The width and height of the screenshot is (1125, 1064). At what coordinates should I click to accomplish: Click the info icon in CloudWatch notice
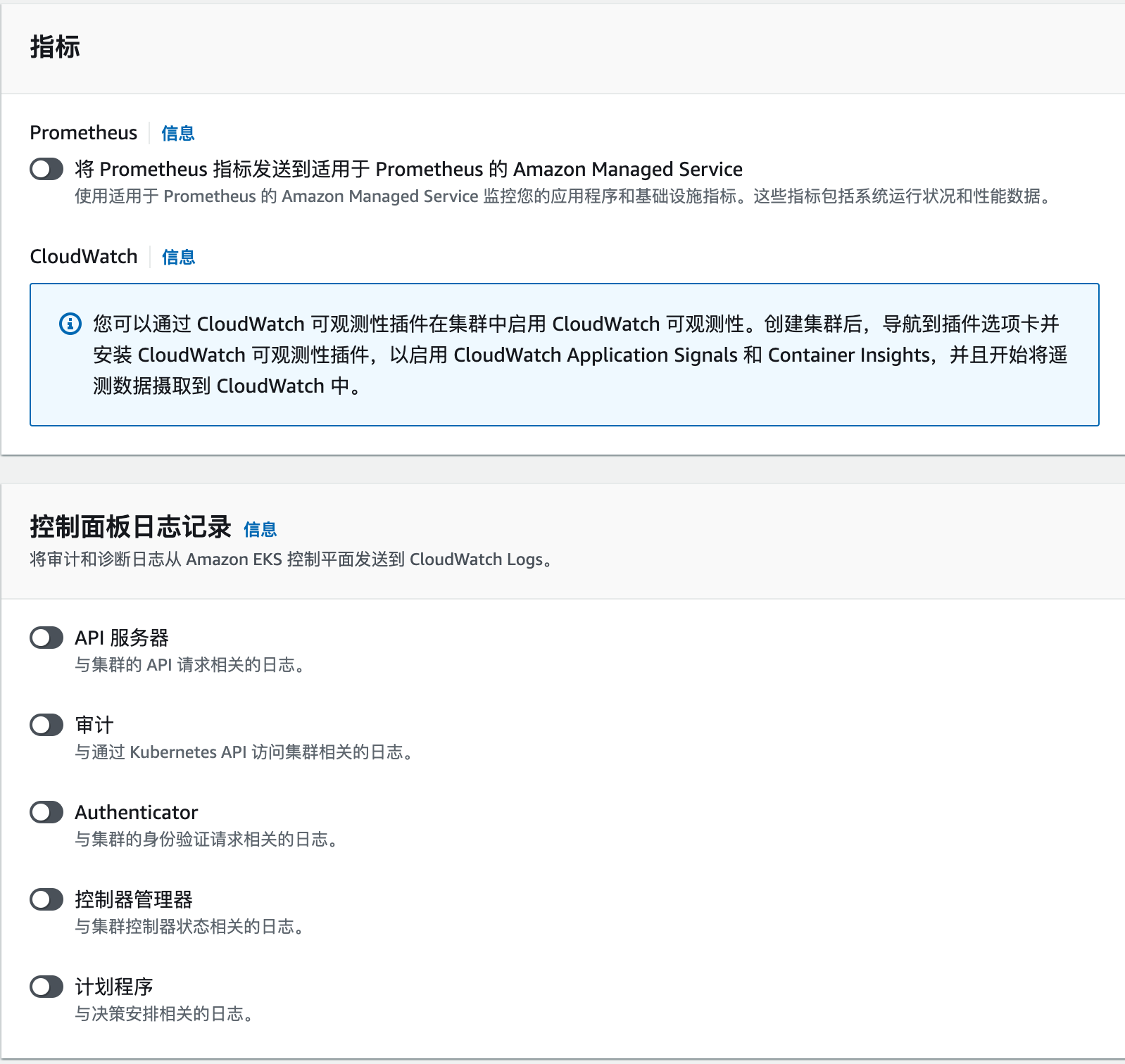70,324
